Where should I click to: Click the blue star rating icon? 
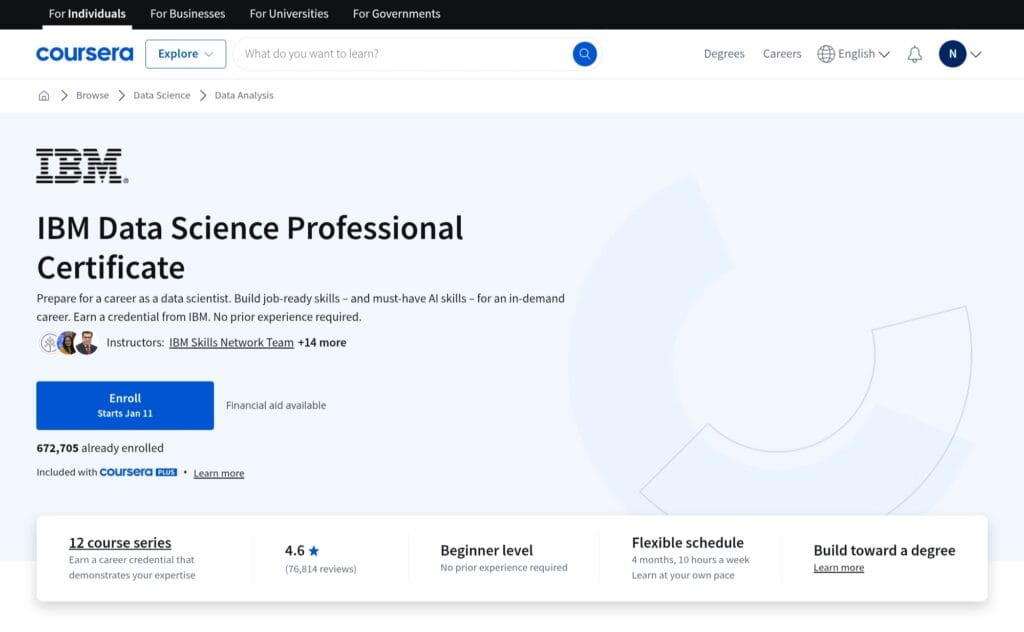(x=314, y=550)
